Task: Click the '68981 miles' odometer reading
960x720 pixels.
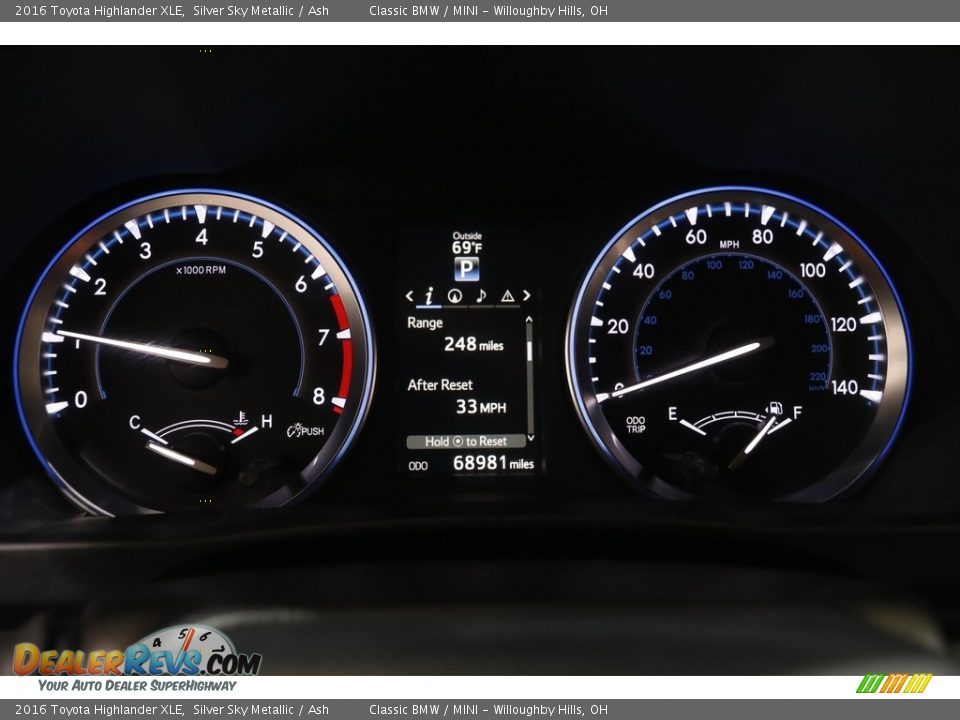Action: pos(493,463)
